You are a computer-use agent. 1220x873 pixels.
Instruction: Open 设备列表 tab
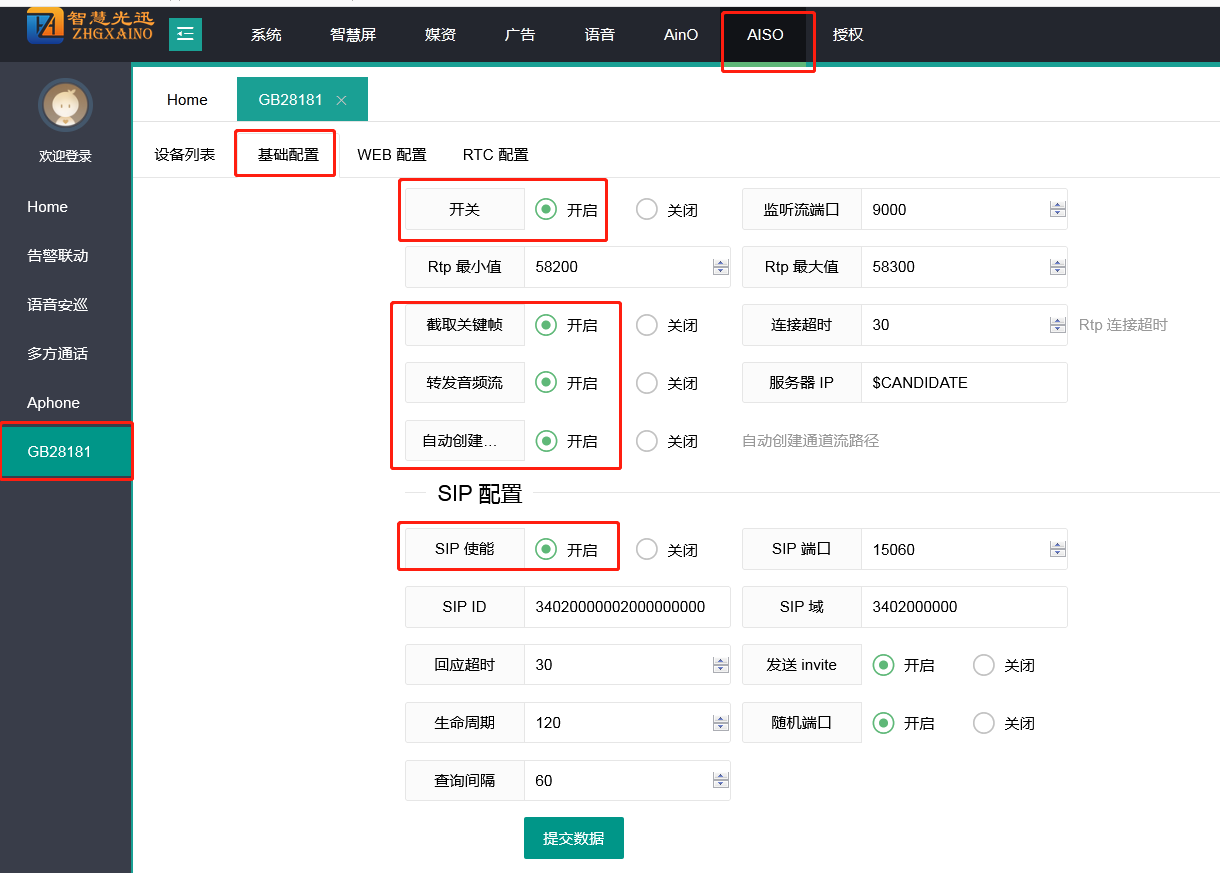click(184, 155)
